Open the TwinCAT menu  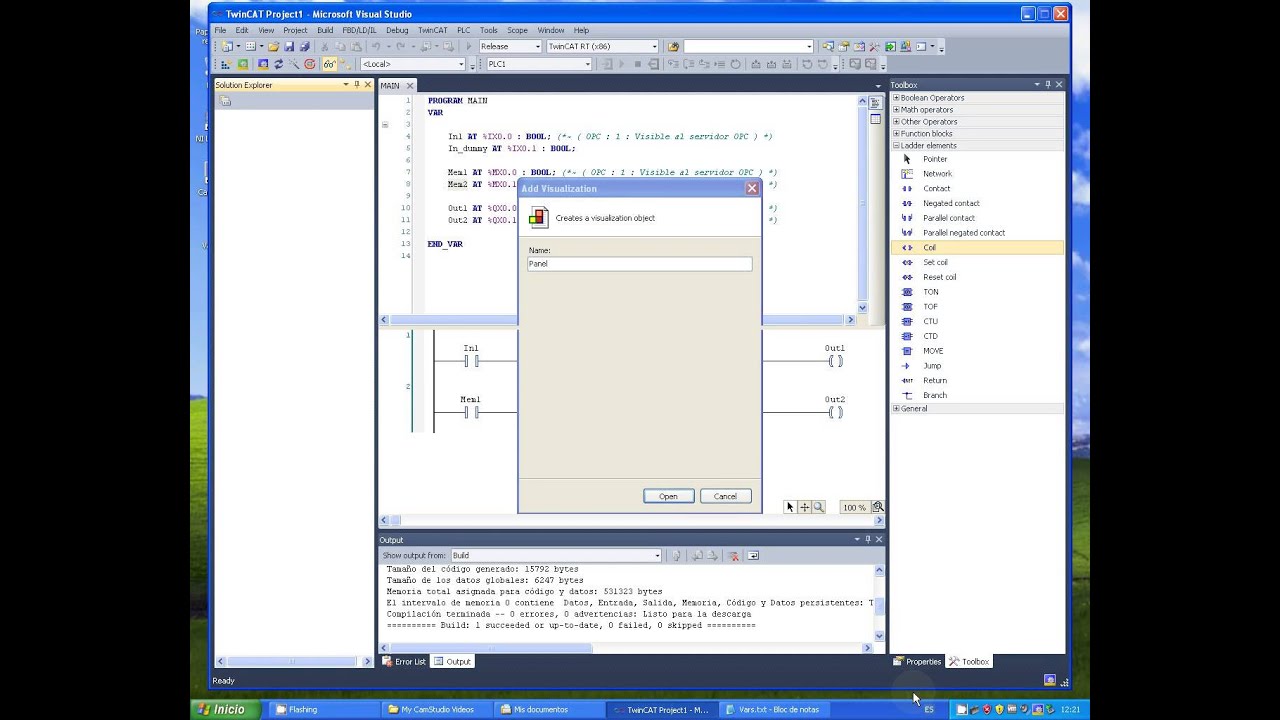(432, 30)
